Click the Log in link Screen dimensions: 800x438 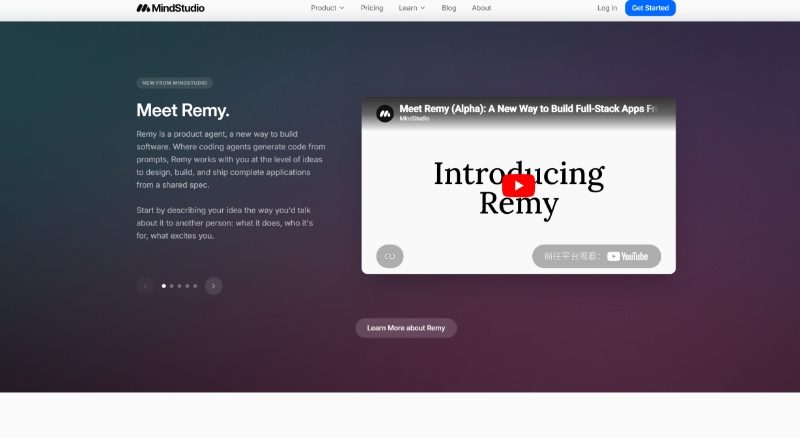click(x=607, y=8)
